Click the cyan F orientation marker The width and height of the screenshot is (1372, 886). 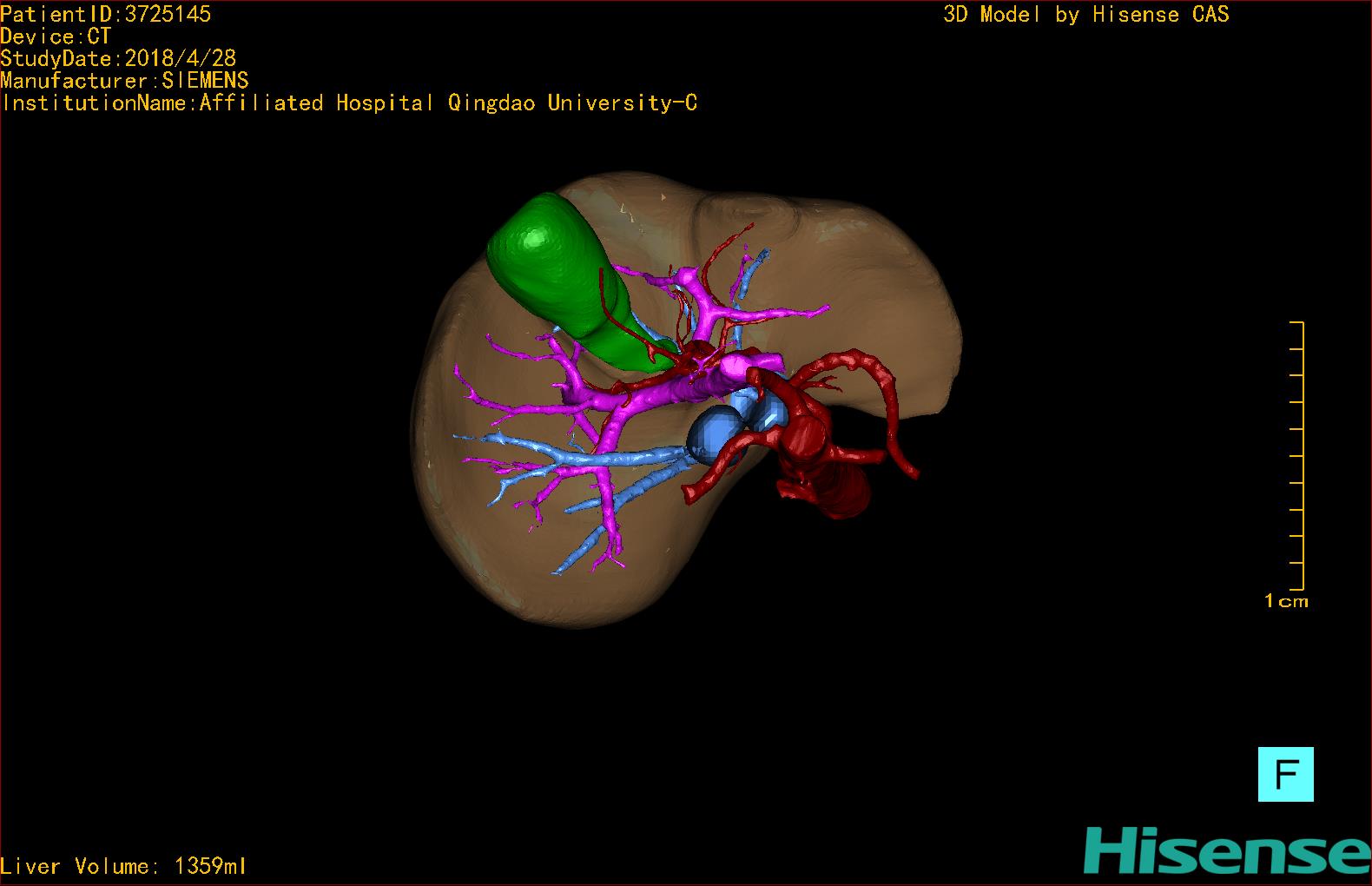[x=1285, y=774]
